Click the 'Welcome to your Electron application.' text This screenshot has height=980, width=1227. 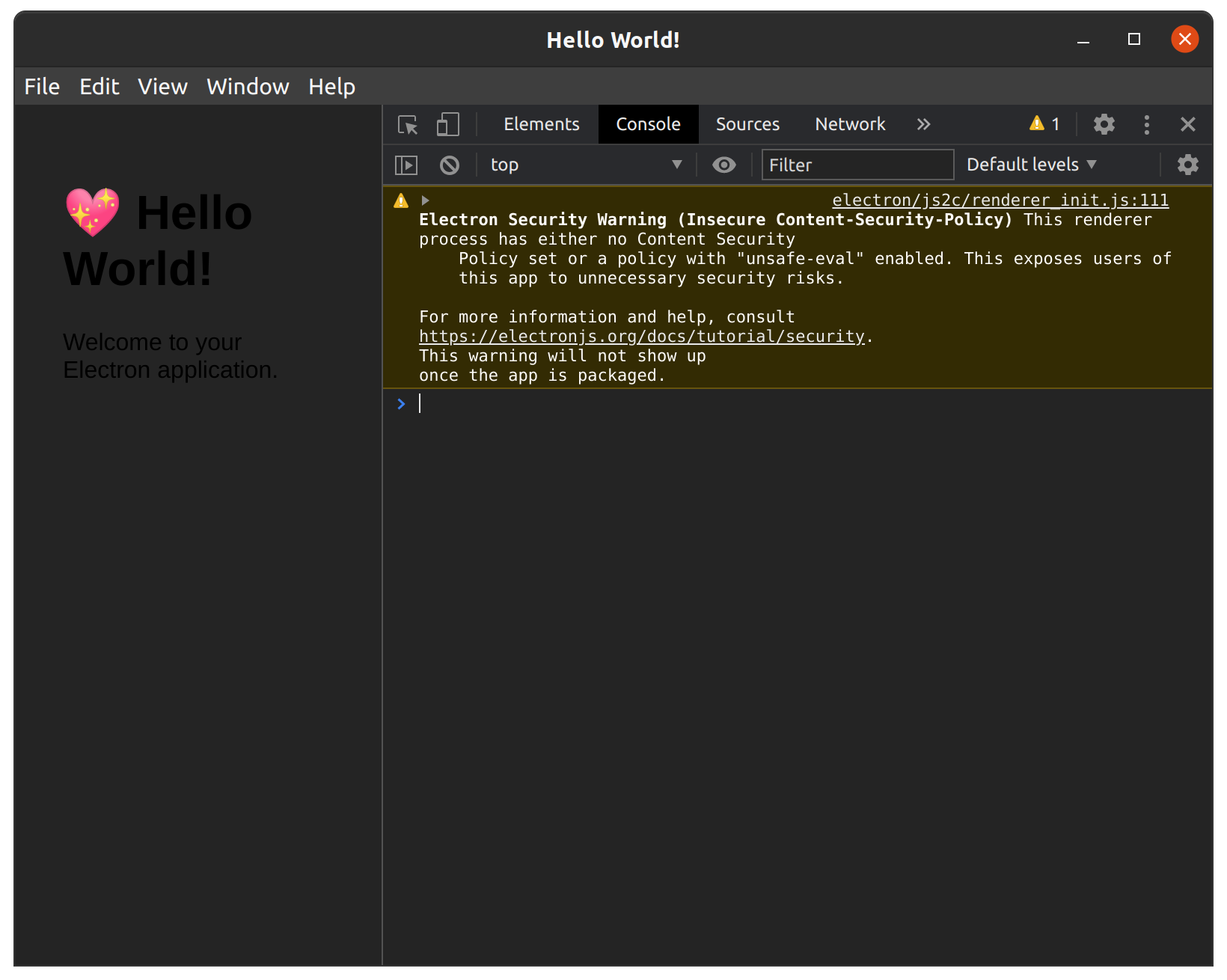[171, 356]
